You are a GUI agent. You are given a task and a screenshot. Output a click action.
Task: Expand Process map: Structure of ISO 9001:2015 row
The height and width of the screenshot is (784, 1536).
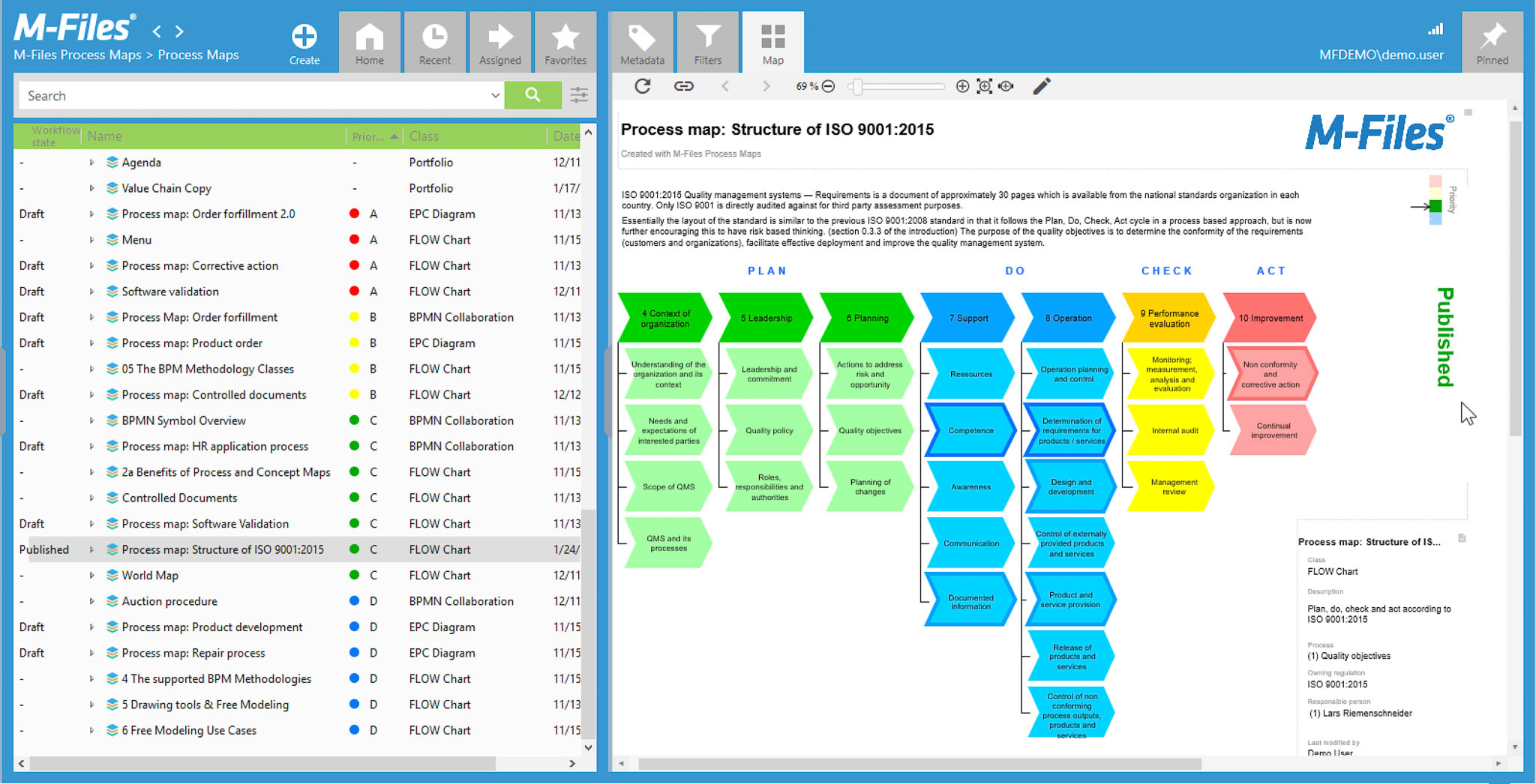click(91, 549)
